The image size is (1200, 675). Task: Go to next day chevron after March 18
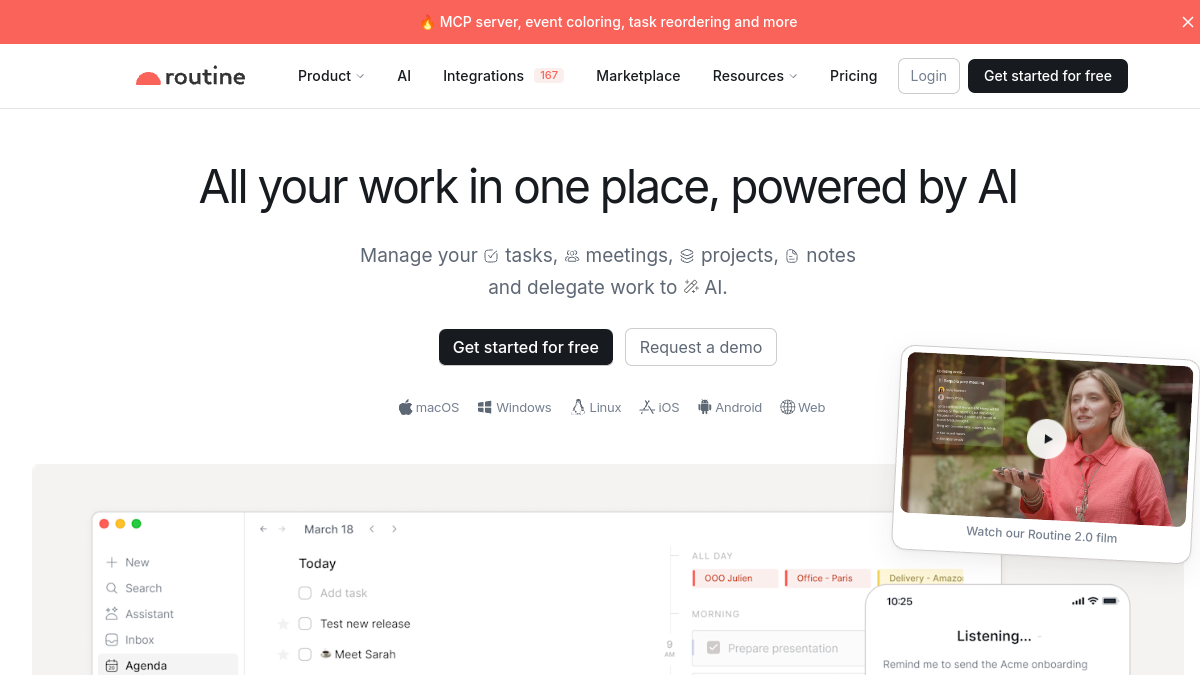pyautogui.click(x=394, y=529)
